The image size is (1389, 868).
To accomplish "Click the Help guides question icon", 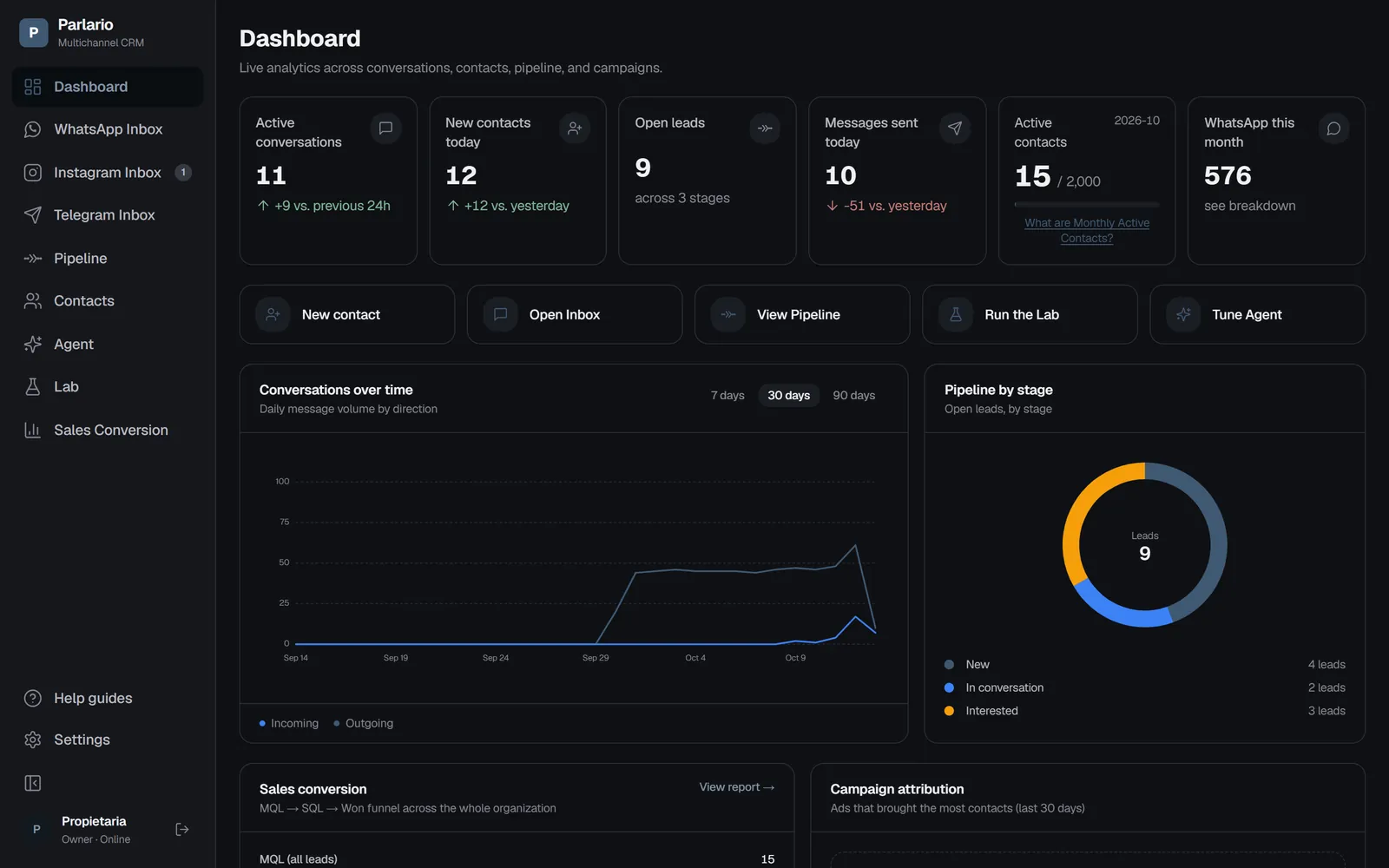I will [x=33, y=698].
